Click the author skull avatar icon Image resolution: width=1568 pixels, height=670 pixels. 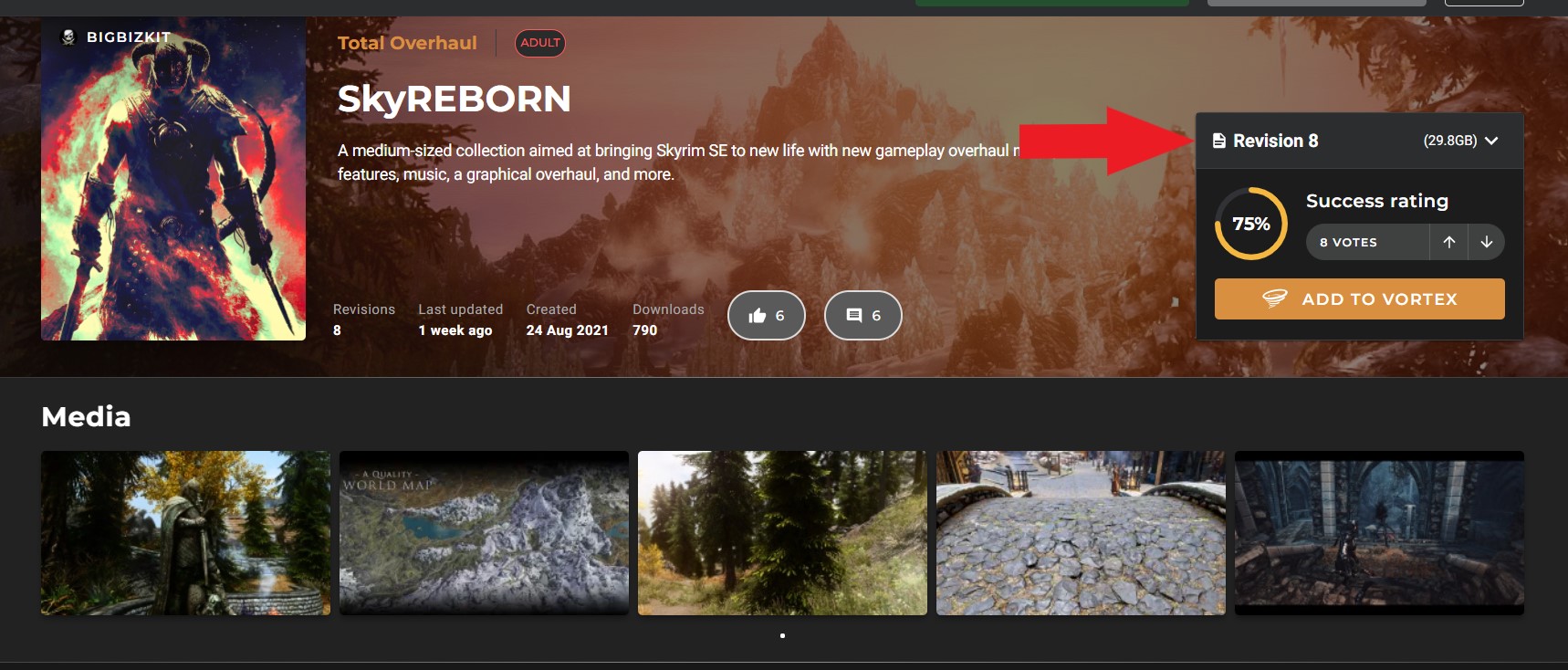tap(68, 37)
